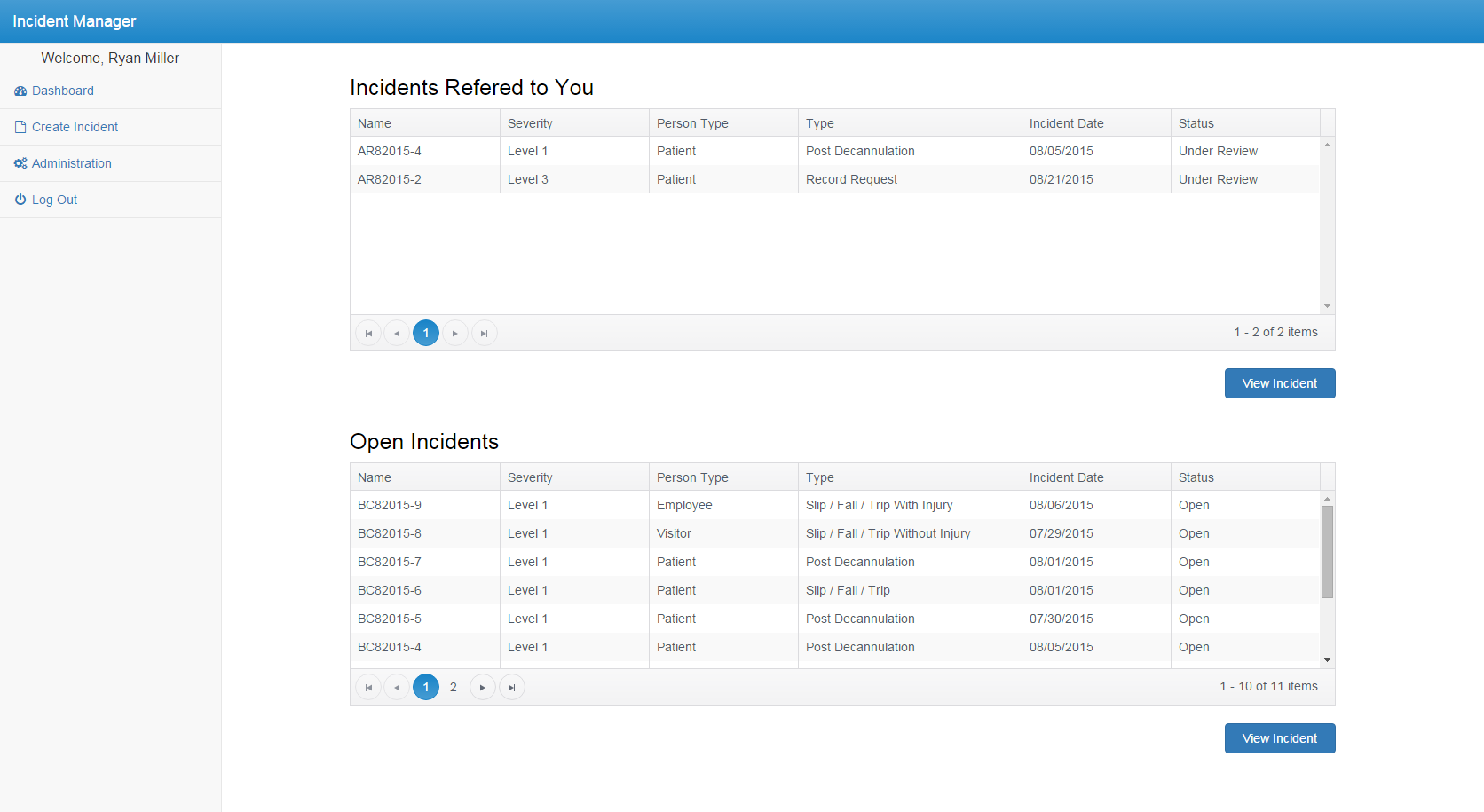Viewport: 1484px width, 812px height.
Task: Click Slip / Fall / Trip Without Injury cell
Action: click(x=910, y=533)
